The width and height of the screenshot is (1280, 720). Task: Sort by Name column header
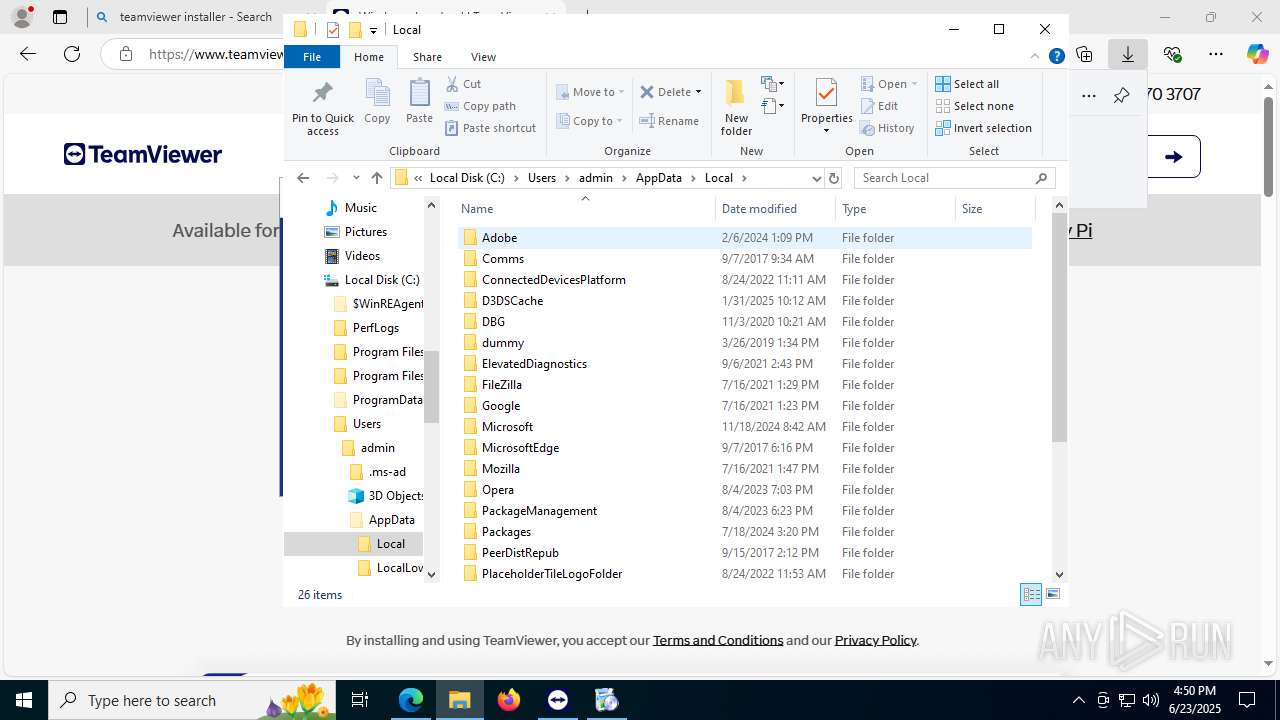pyautogui.click(x=585, y=209)
